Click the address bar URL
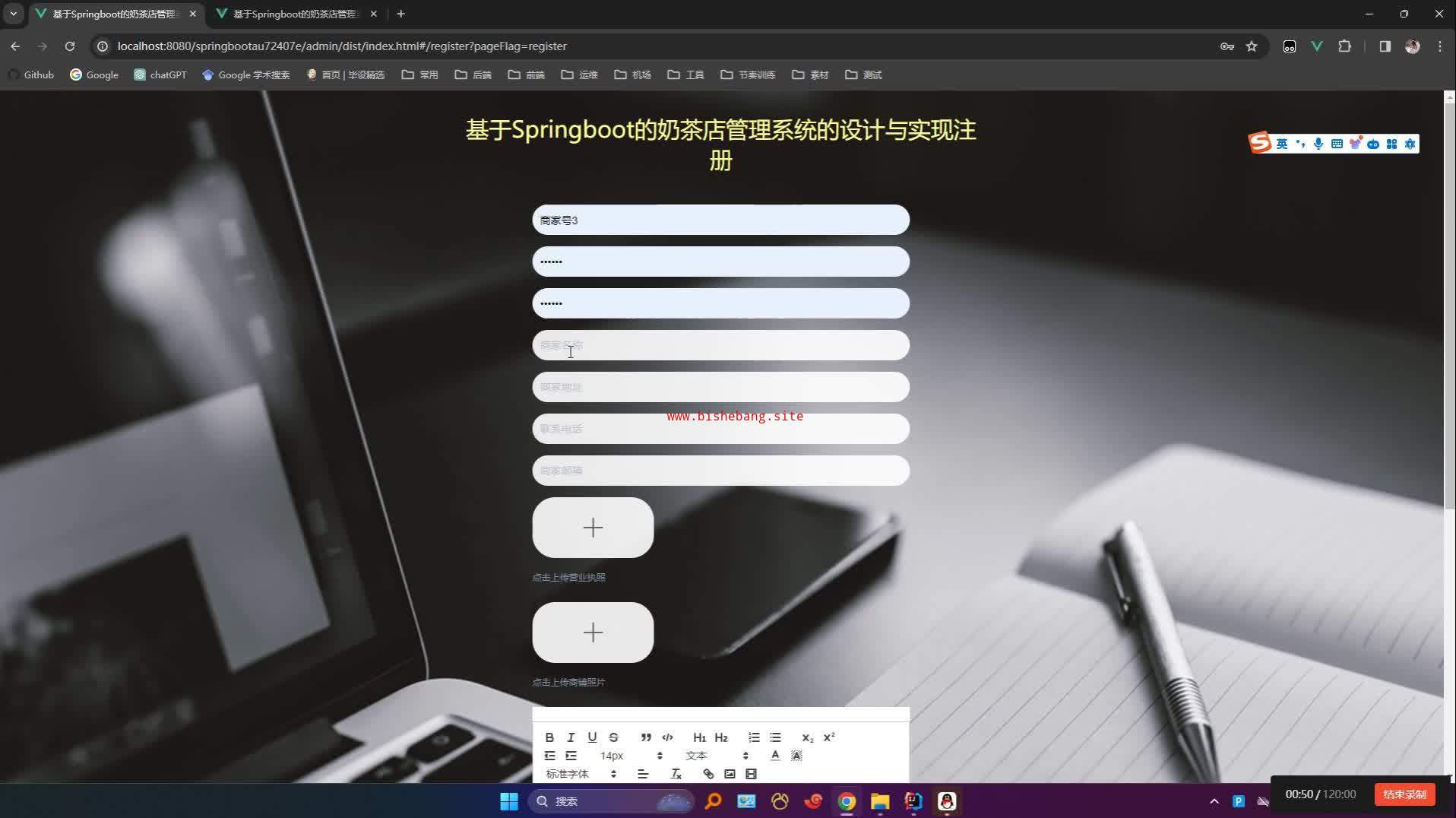 [x=342, y=46]
